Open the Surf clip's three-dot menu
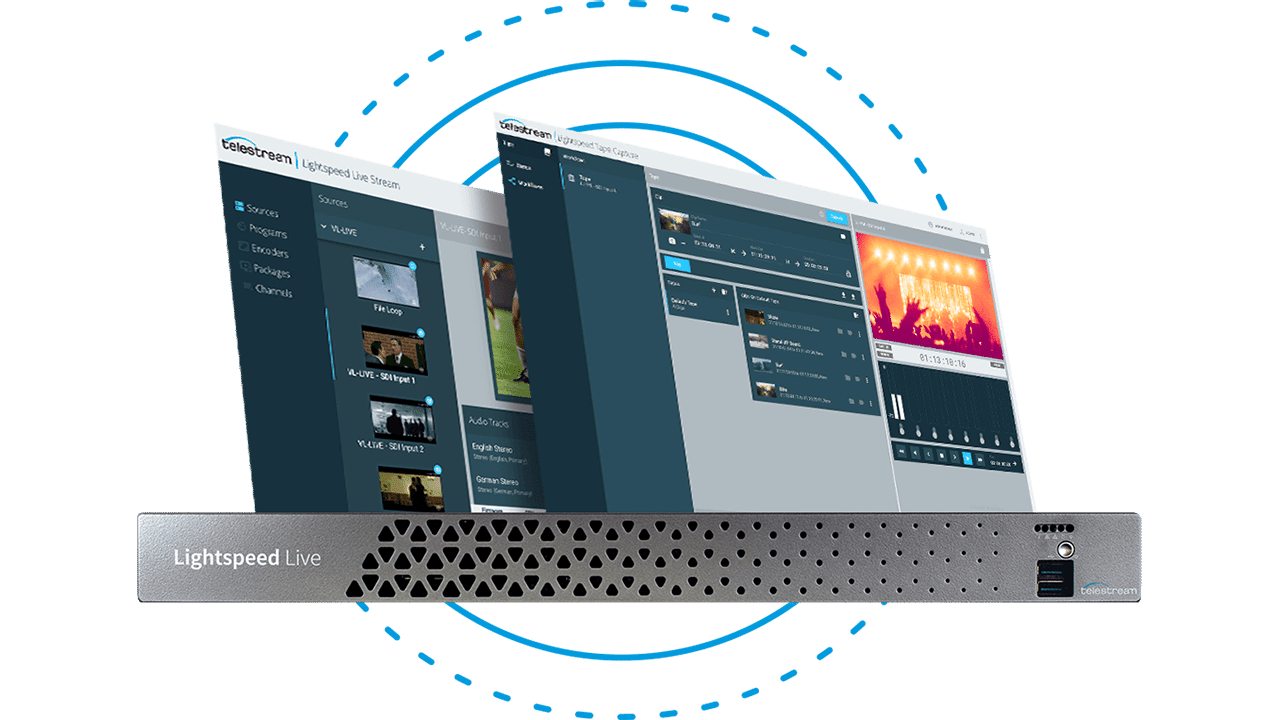1280x720 pixels. click(867, 379)
